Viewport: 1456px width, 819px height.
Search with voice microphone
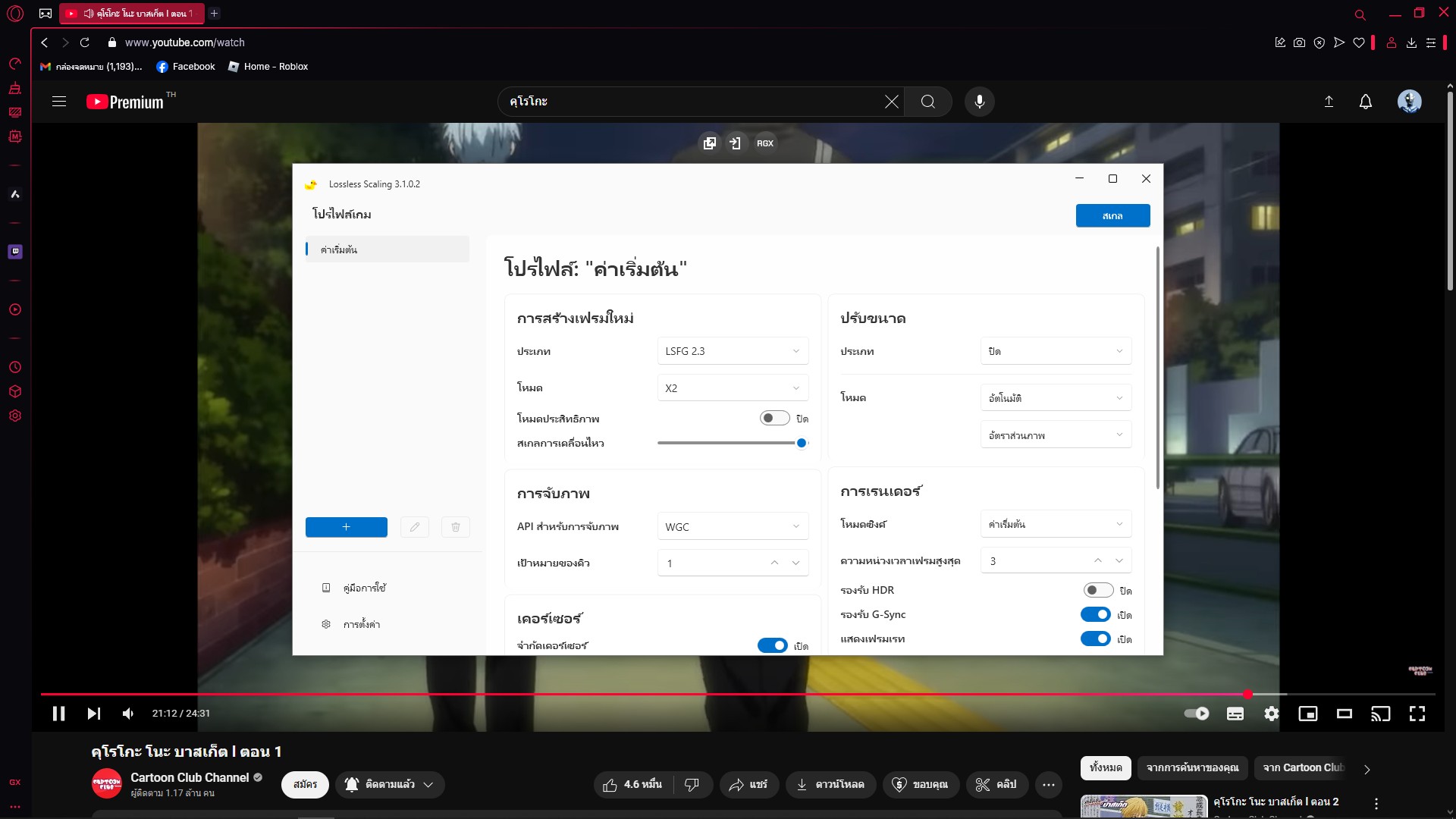coord(980,102)
